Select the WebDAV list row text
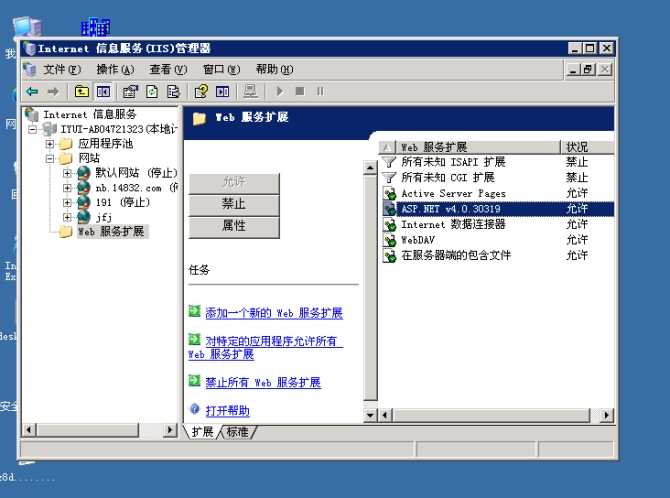This screenshot has width=670, height=498. coord(417,240)
